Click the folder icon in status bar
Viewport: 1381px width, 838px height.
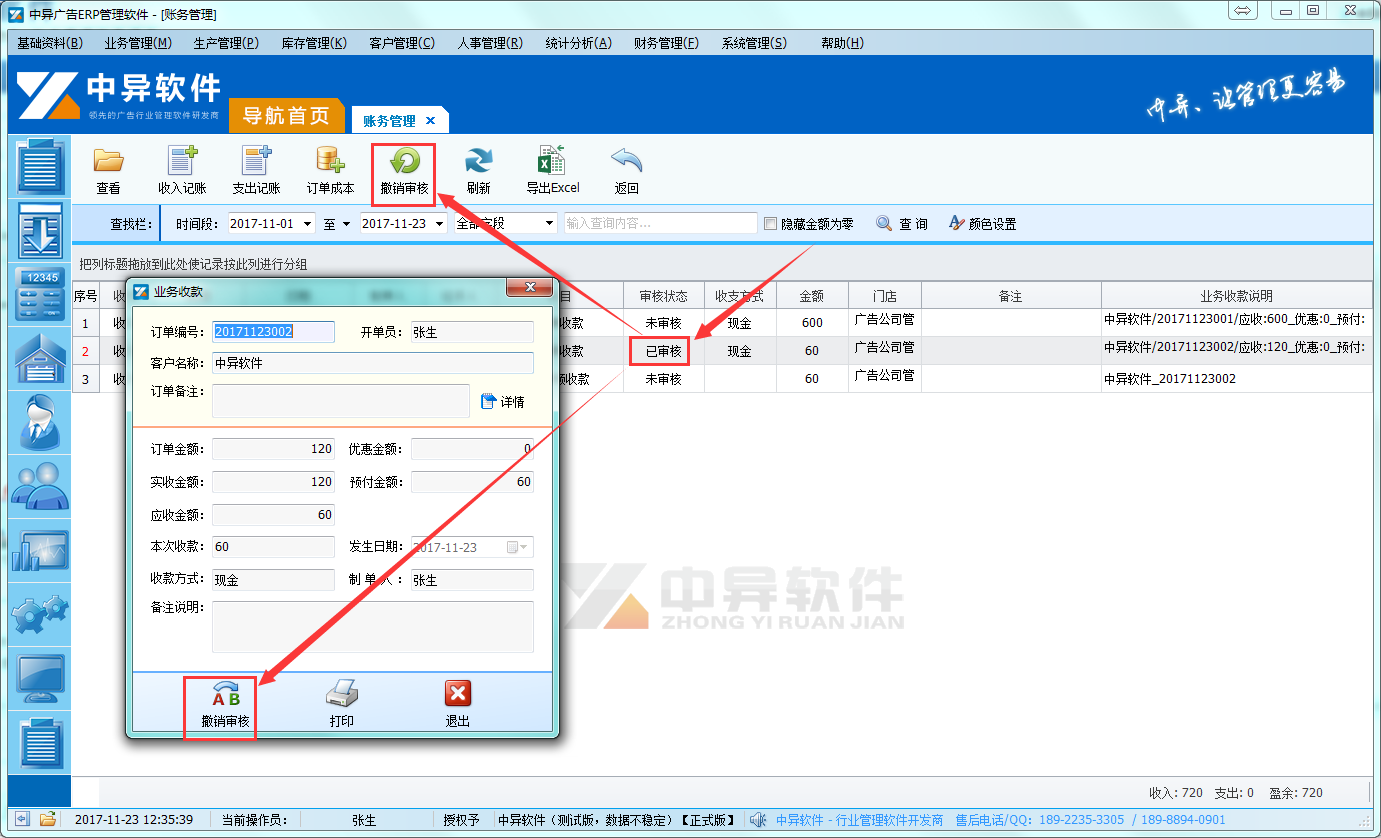(47, 820)
